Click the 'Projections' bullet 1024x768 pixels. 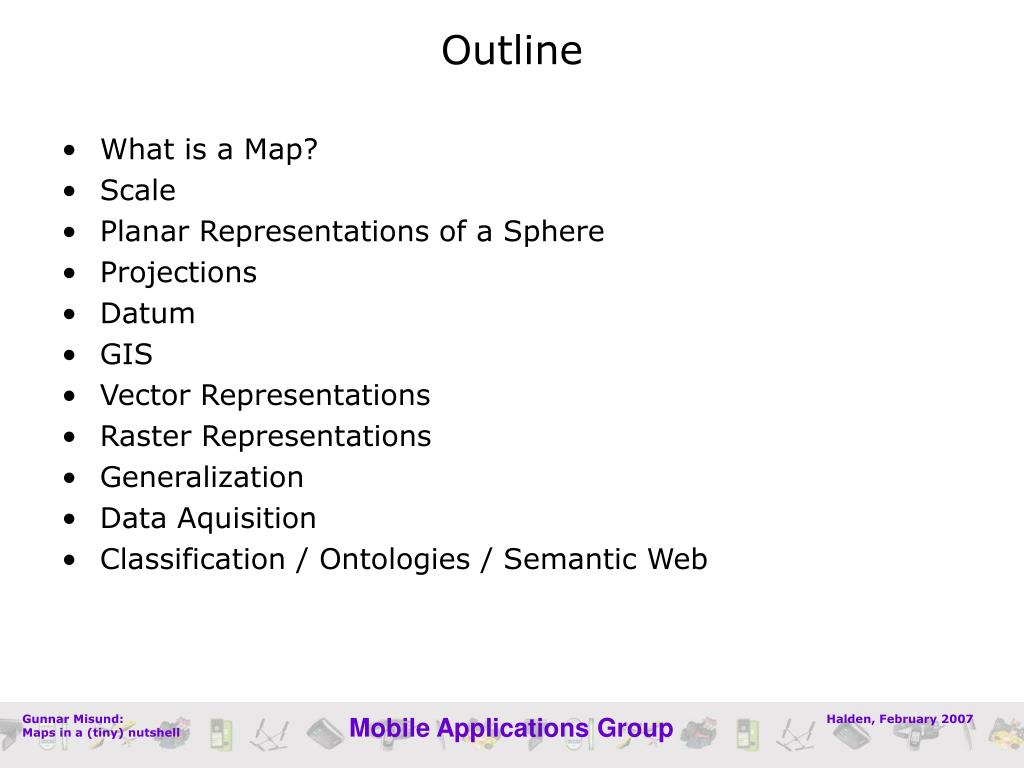point(178,273)
